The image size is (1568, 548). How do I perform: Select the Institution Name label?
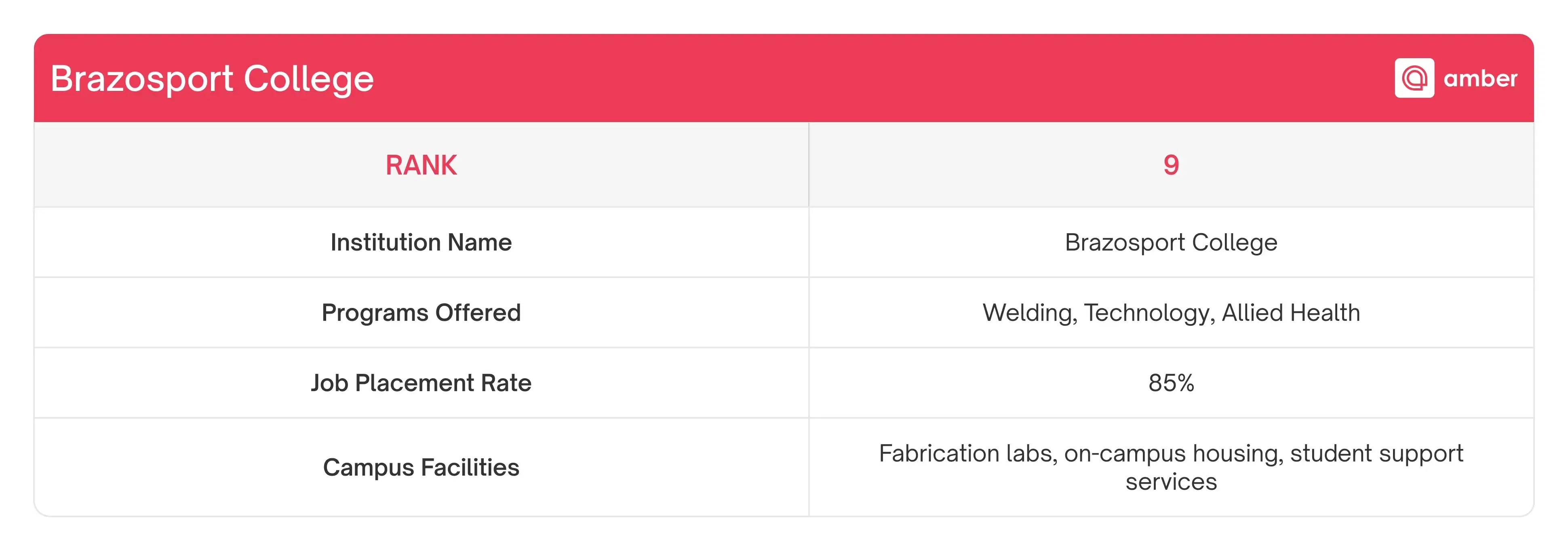pyautogui.click(x=421, y=242)
